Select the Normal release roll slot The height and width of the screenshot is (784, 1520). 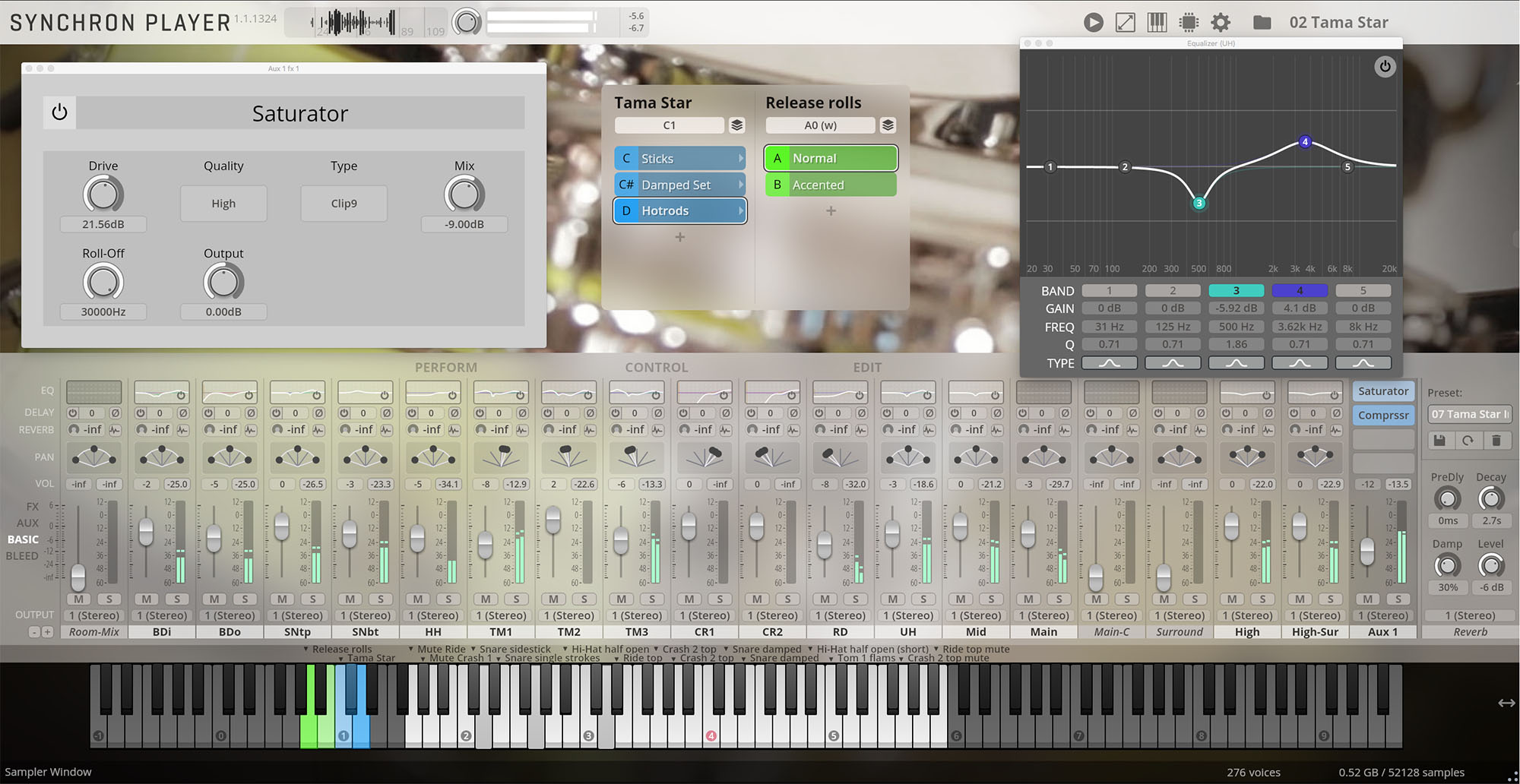click(x=831, y=158)
